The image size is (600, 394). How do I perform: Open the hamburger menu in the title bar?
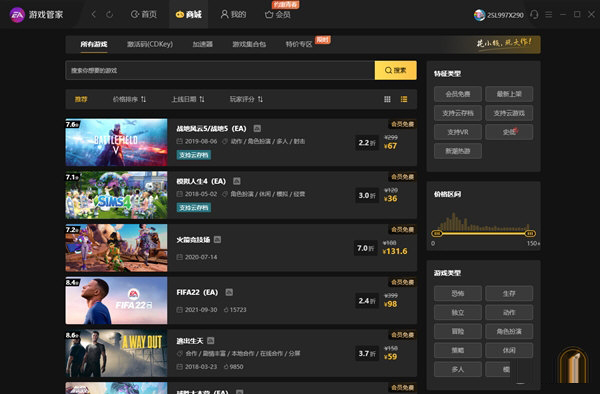(x=549, y=15)
